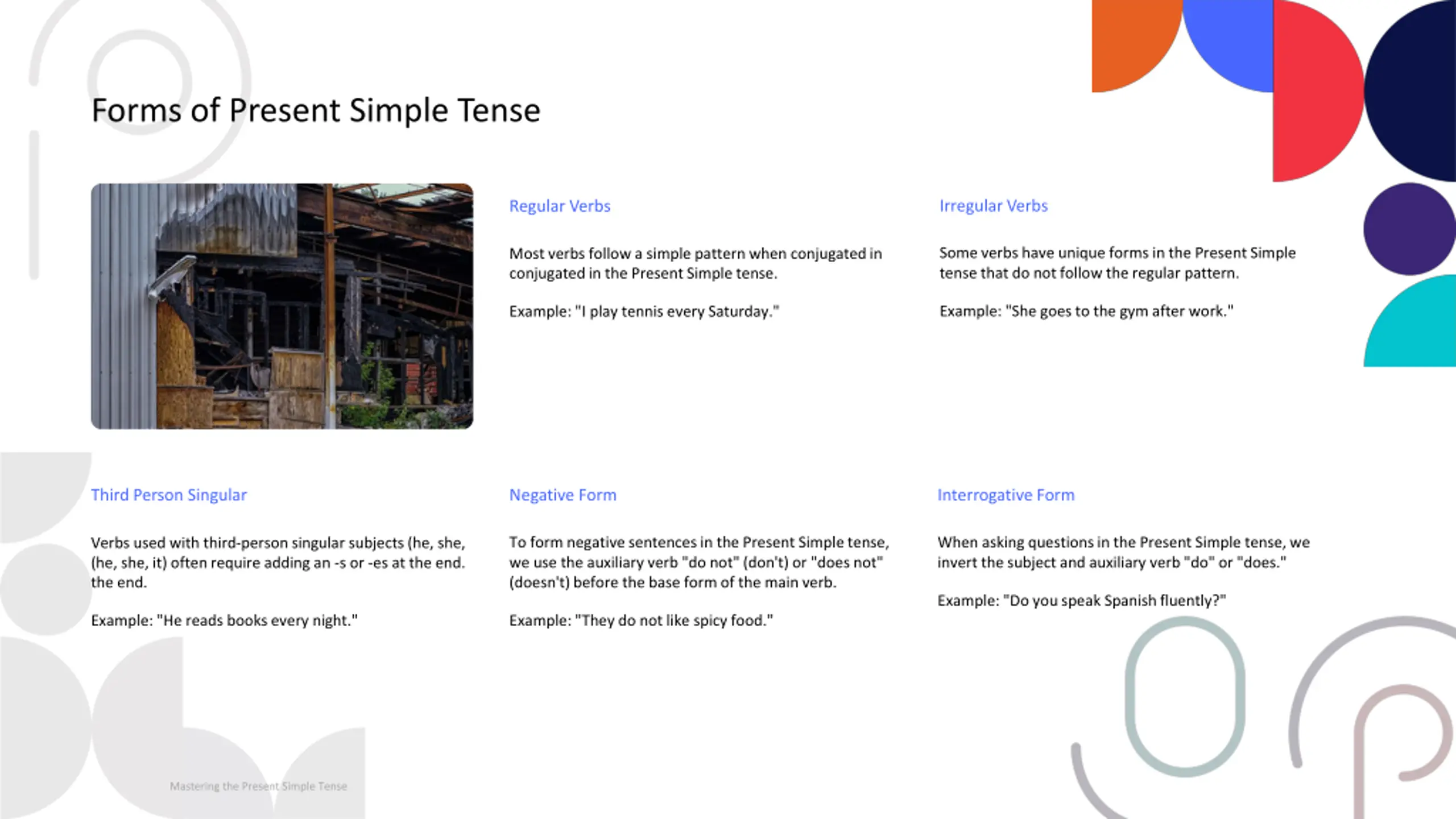The height and width of the screenshot is (819, 1456).
Task: Click paragraph starting 'Most verbs follow a simple pattern'
Action: [x=696, y=263]
